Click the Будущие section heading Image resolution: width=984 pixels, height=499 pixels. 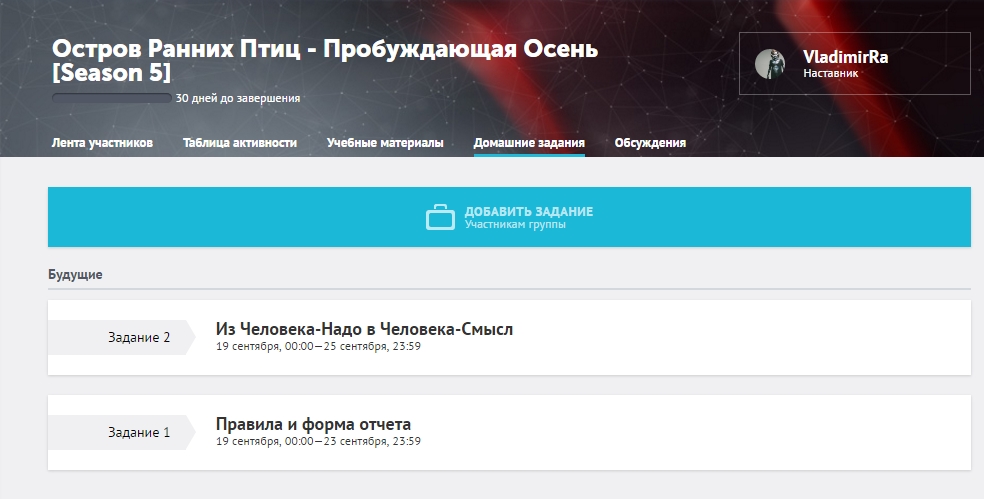pos(75,274)
